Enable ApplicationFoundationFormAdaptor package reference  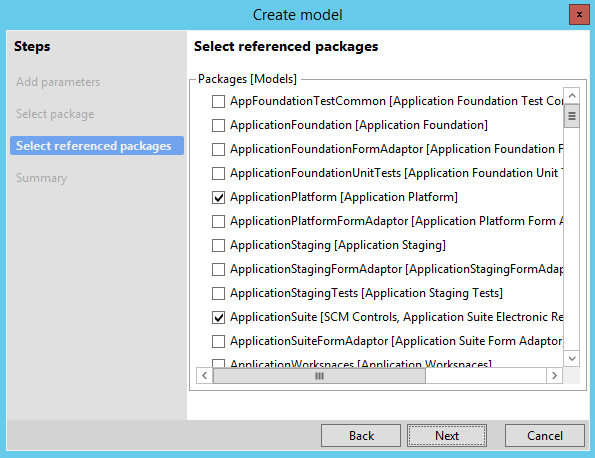(218, 149)
